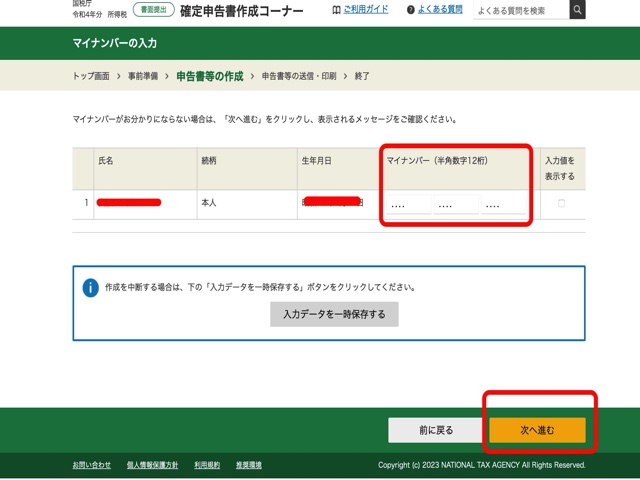
Task: Open the 推奨環境 footer link
Action: click(248, 465)
